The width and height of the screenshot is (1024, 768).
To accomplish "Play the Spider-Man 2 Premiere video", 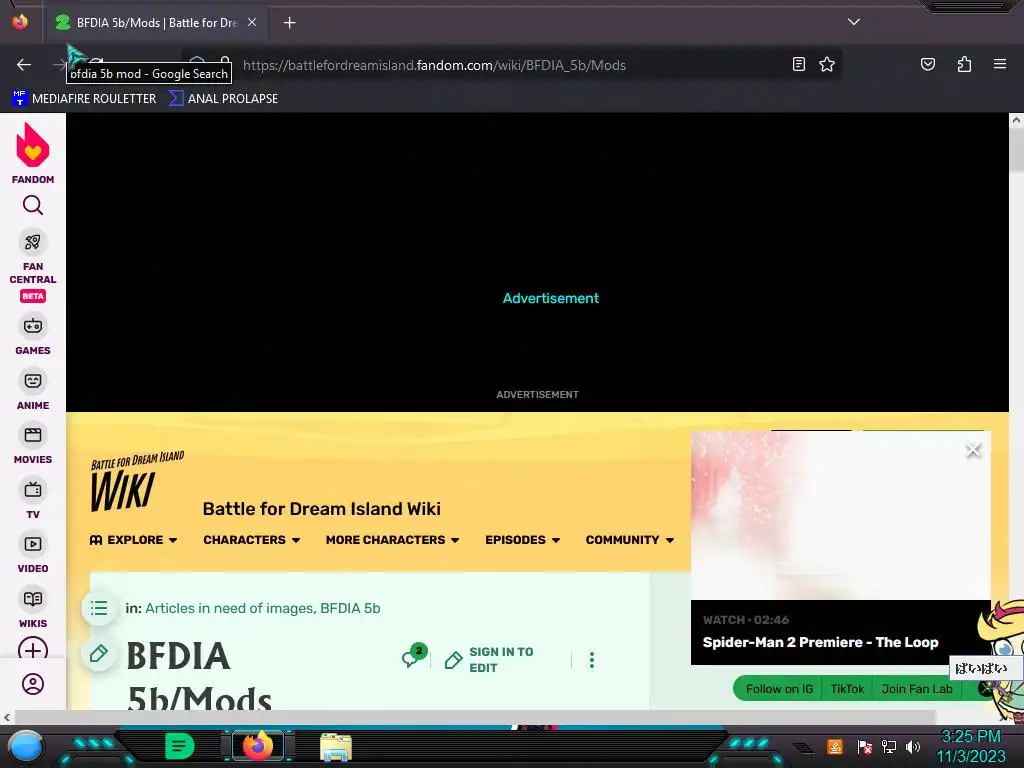I will click(840, 515).
